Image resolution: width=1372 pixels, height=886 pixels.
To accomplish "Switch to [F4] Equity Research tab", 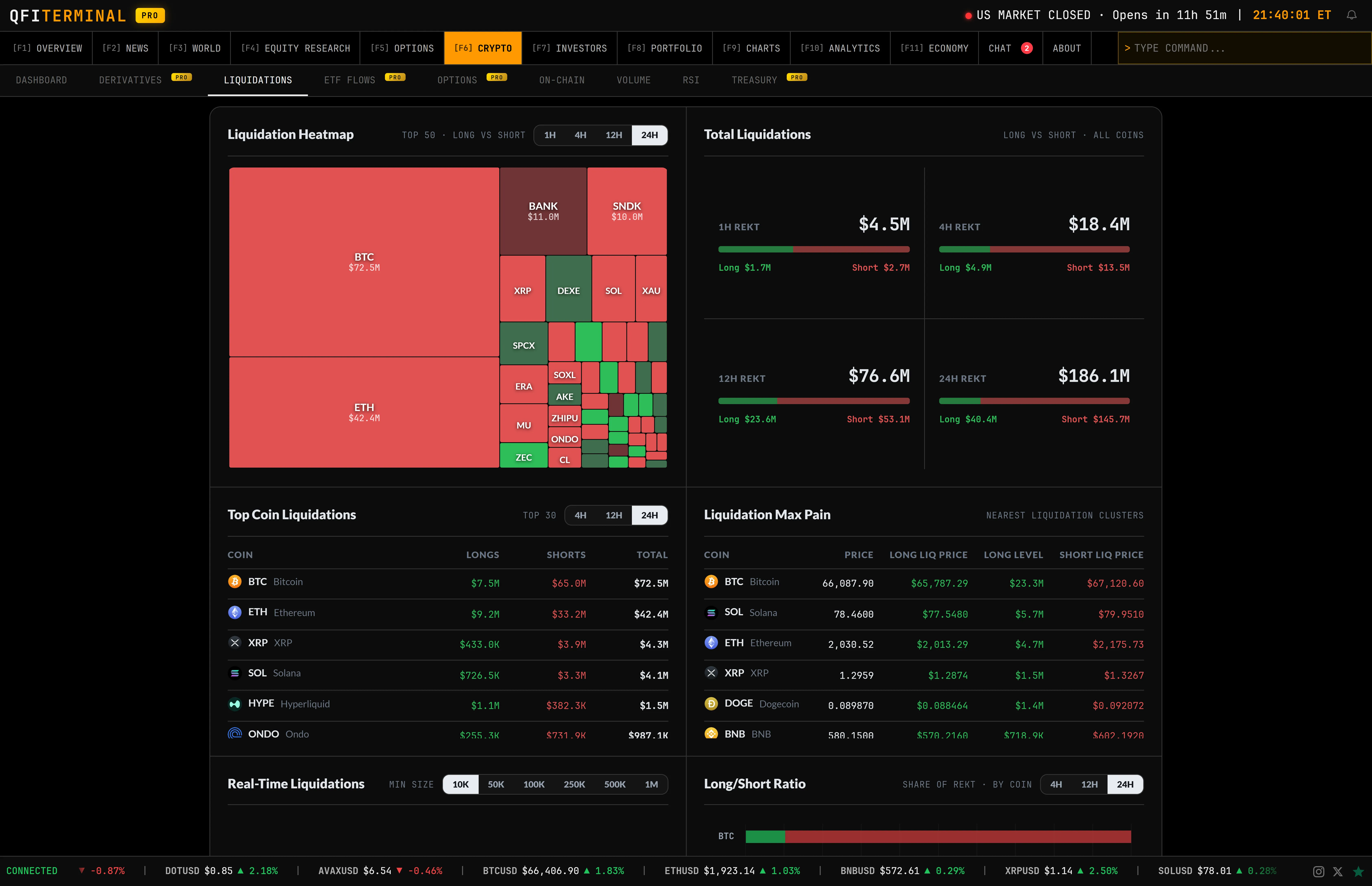I will (x=296, y=48).
